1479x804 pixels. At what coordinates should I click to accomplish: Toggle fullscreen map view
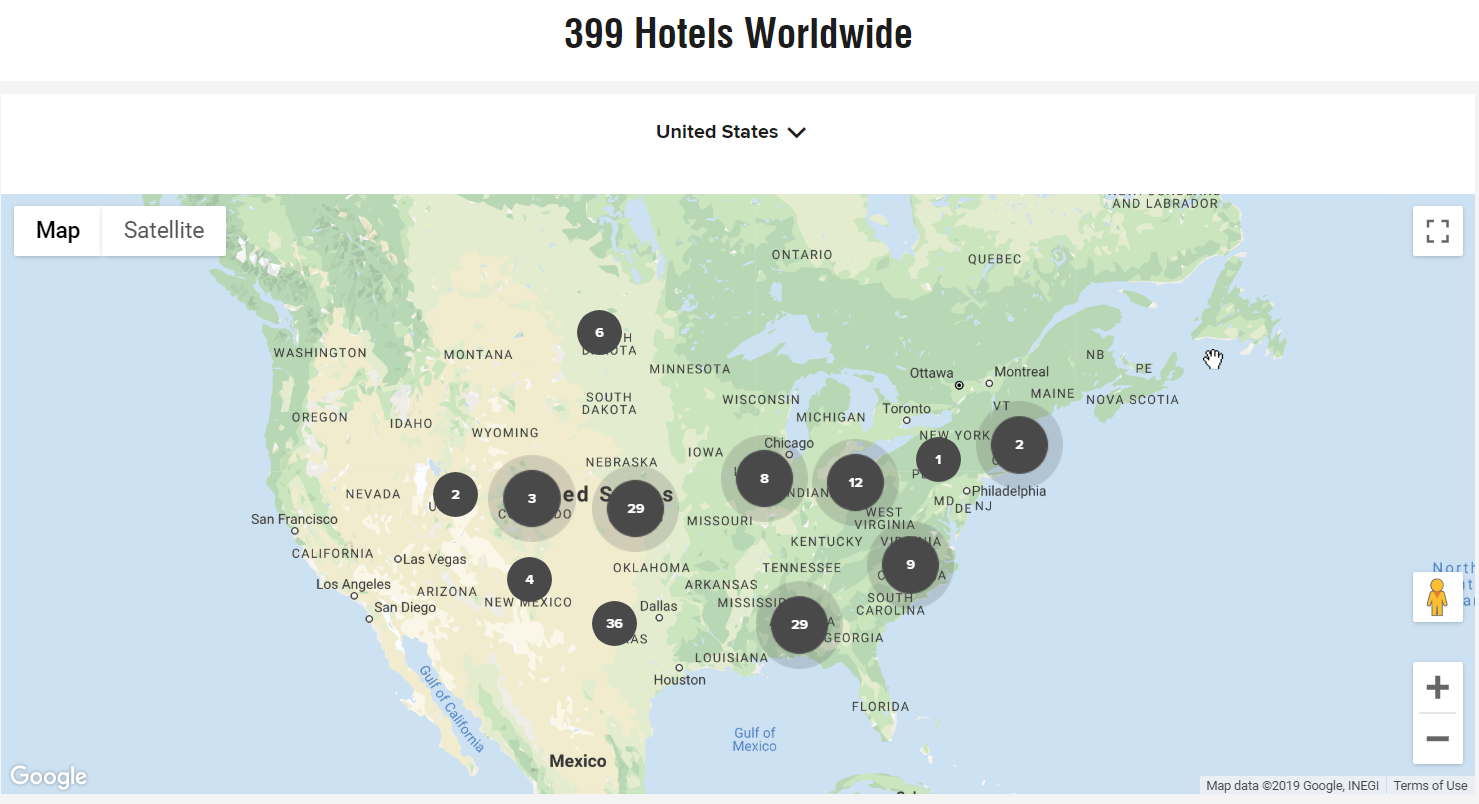tap(1437, 231)
